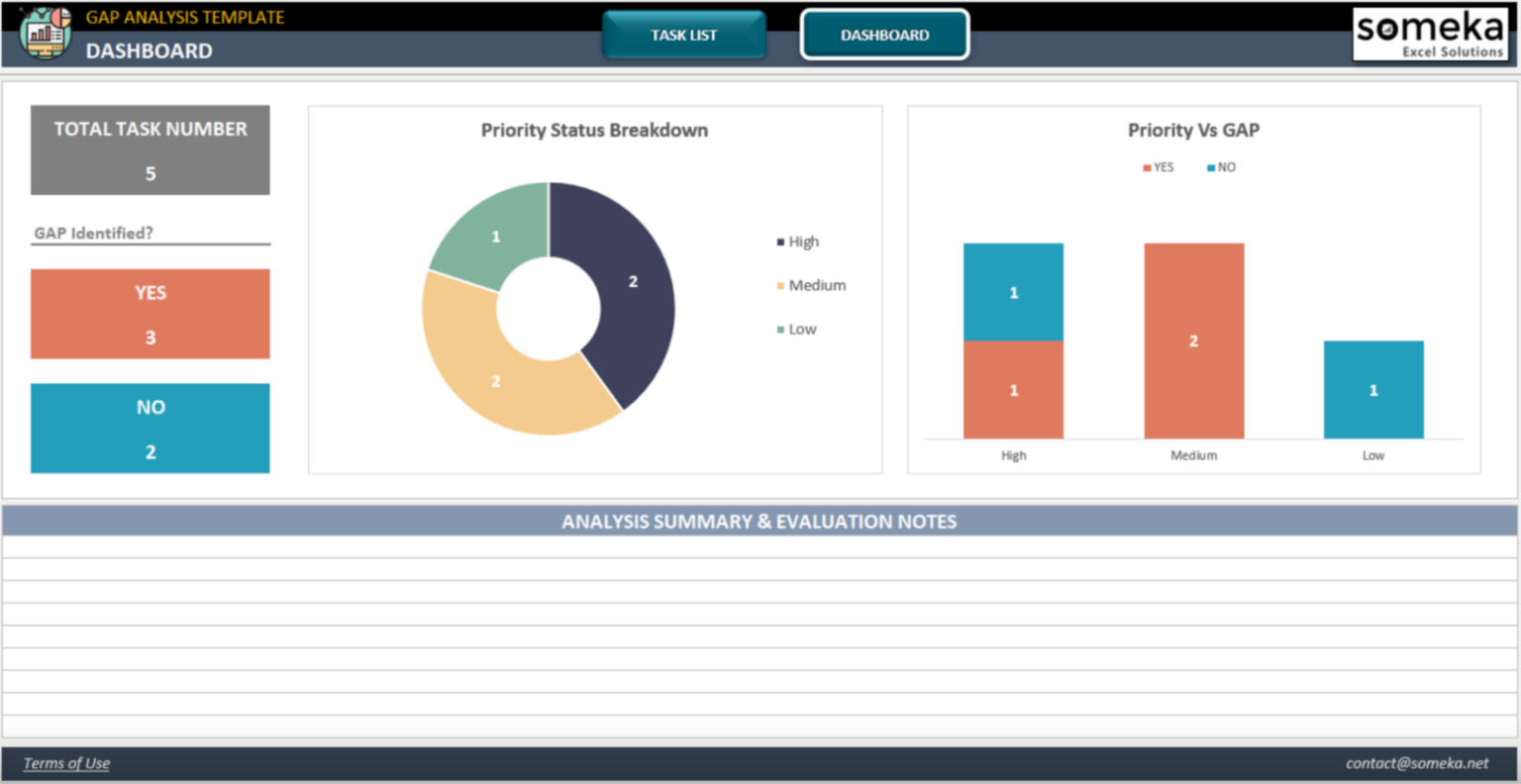
Task: Click the orange YES card showing 3
Action: [150, 313]
